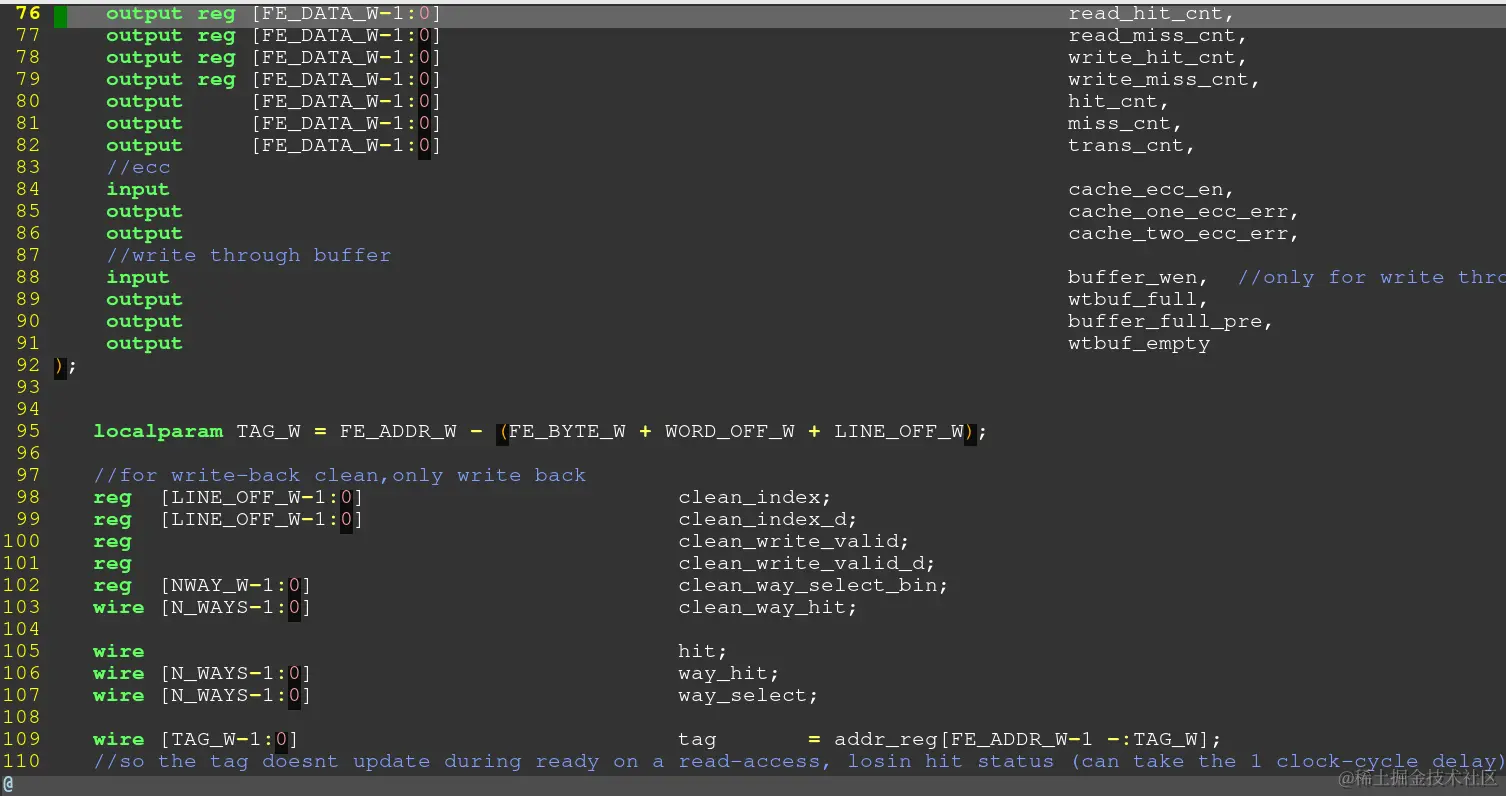Click the //only for write comment
The width and height of the screenshot is (1506, 796).
(x=1371, y=278)
